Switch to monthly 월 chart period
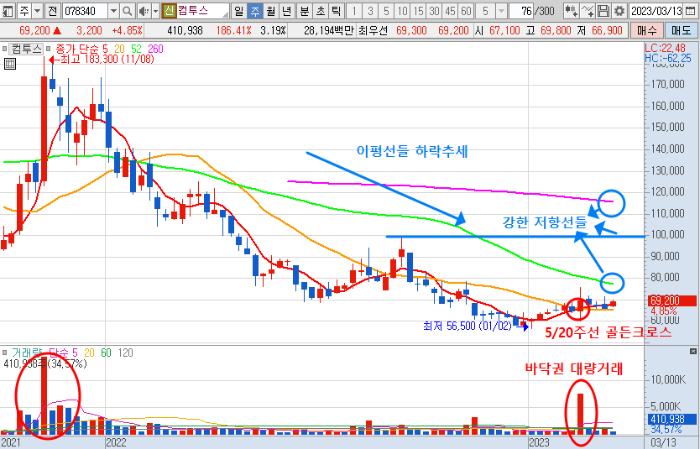This screenshot has height=449, width=700. point(271,11)
